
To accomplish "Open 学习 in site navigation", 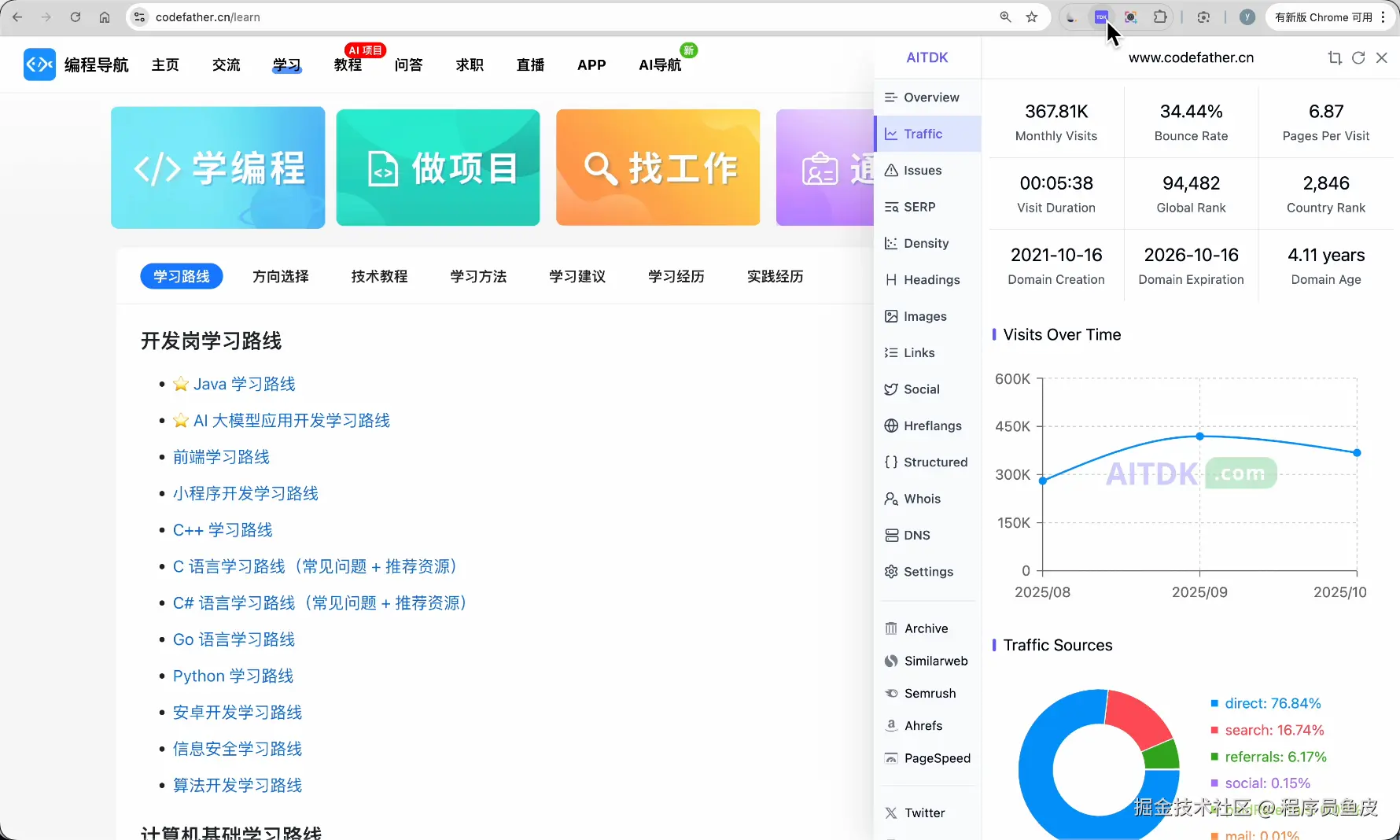I will pos(287,64).
